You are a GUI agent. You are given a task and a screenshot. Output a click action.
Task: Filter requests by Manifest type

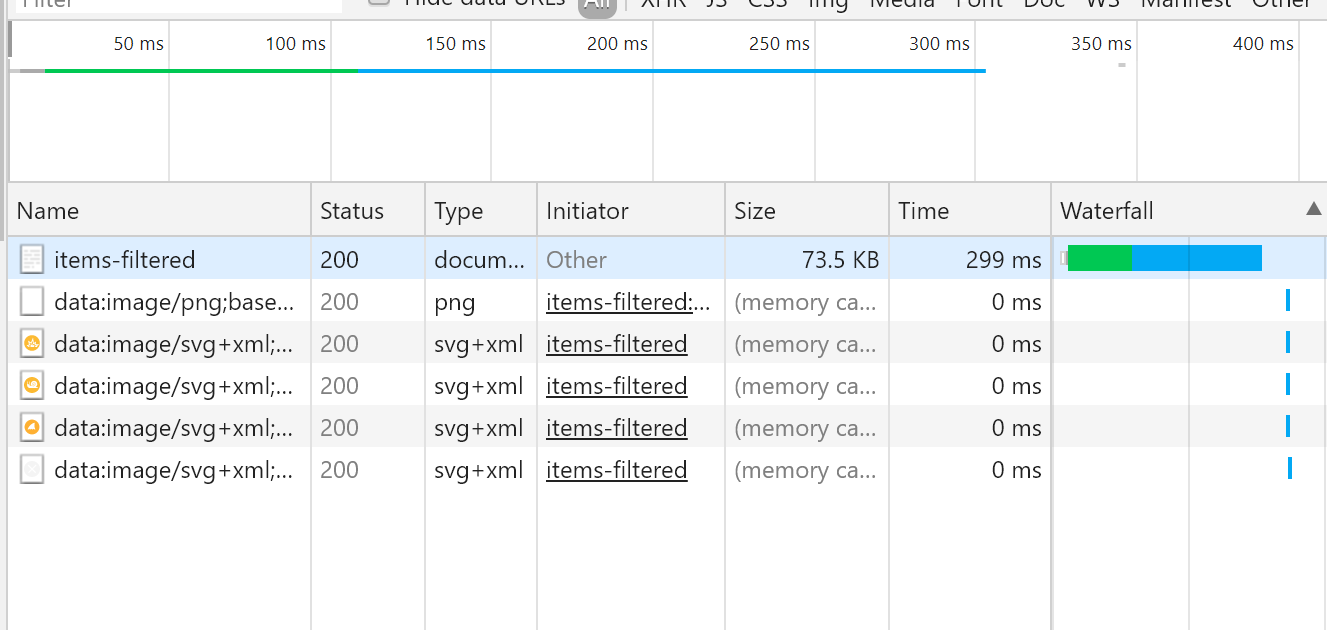pyautogui.click(x=1186, y=3)
